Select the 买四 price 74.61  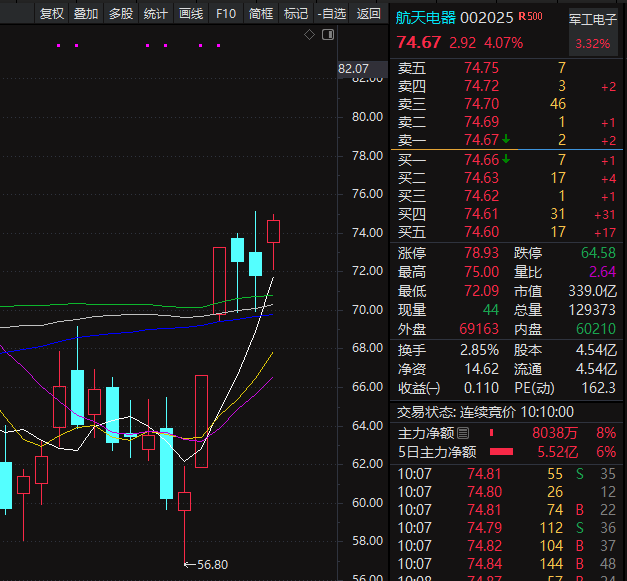[x=481, y=214]
